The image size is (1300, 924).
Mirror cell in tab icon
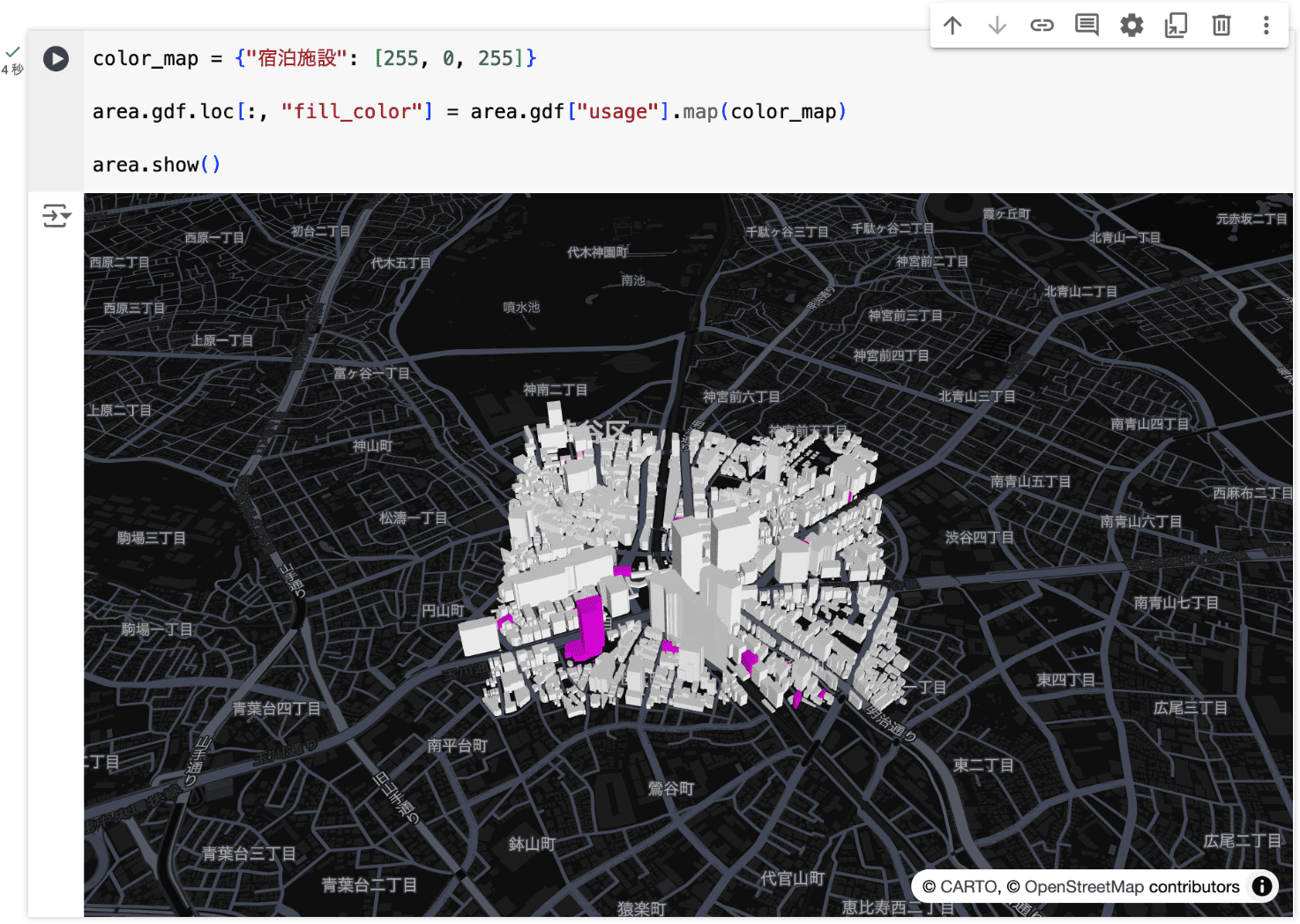(x=1177, y=25)
